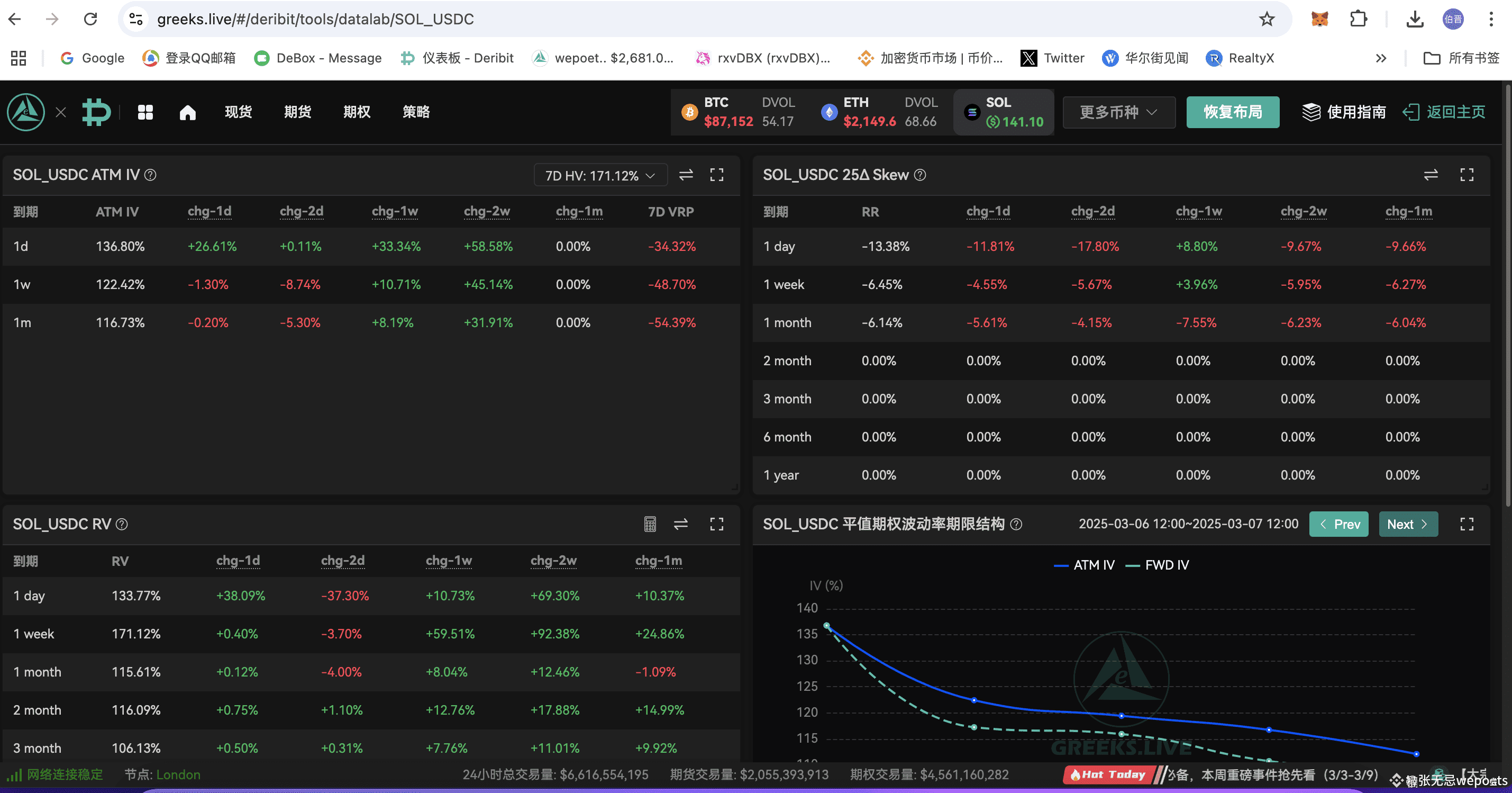Open the apps grid icon in navigation bar

pyautogui.click(x=144, y=112)
